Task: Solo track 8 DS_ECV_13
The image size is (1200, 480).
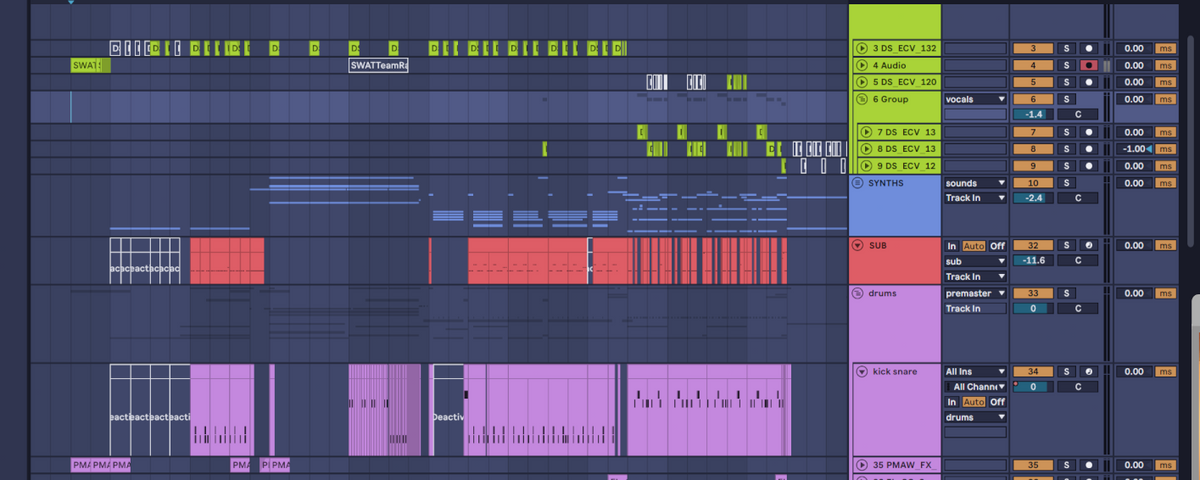Action: pos(1066,149)
